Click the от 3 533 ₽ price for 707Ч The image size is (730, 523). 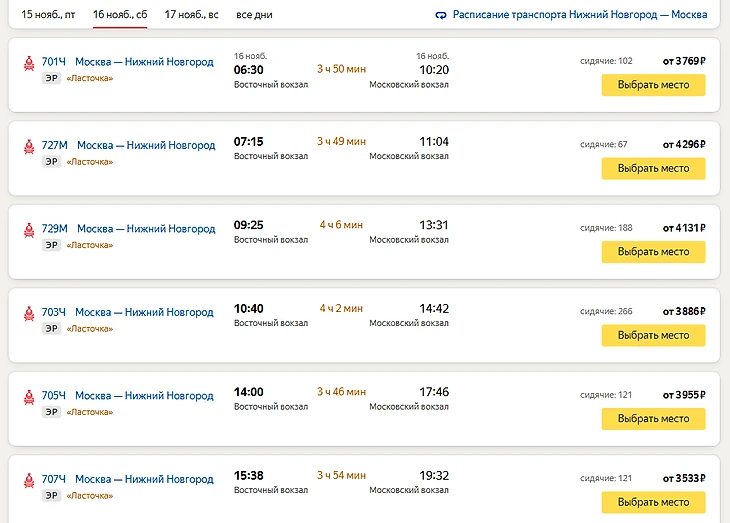point(684,478)
